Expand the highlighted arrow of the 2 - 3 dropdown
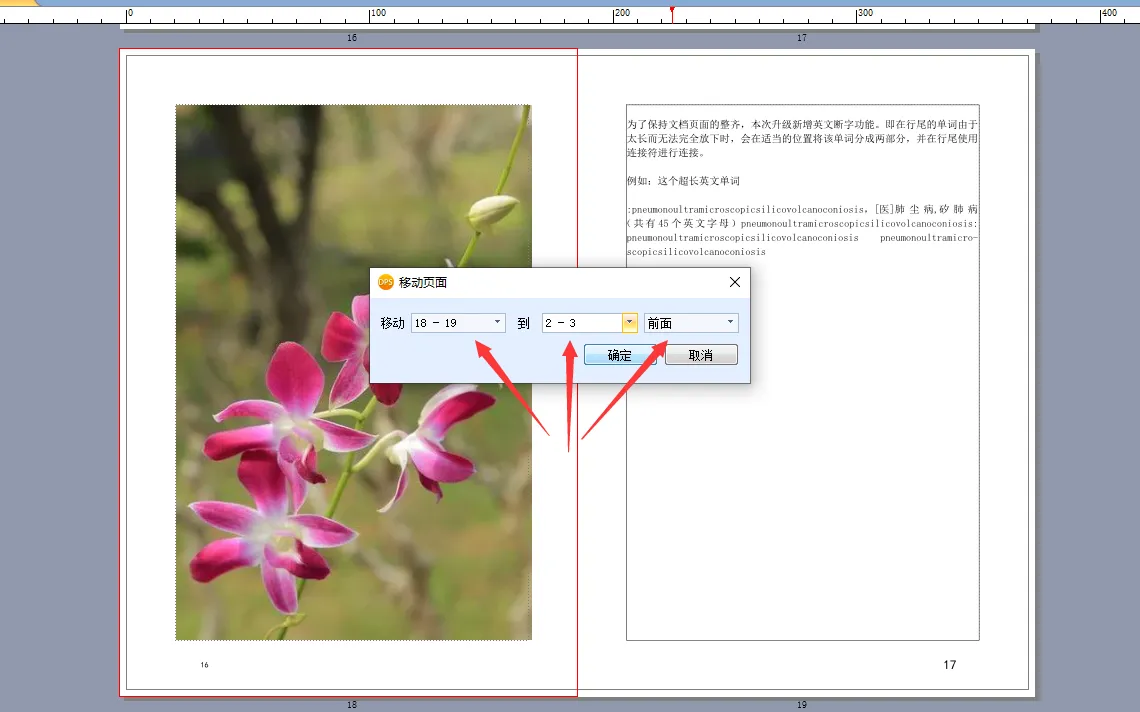This screenshot has height=712, width=1140. [x=629, y=323]
